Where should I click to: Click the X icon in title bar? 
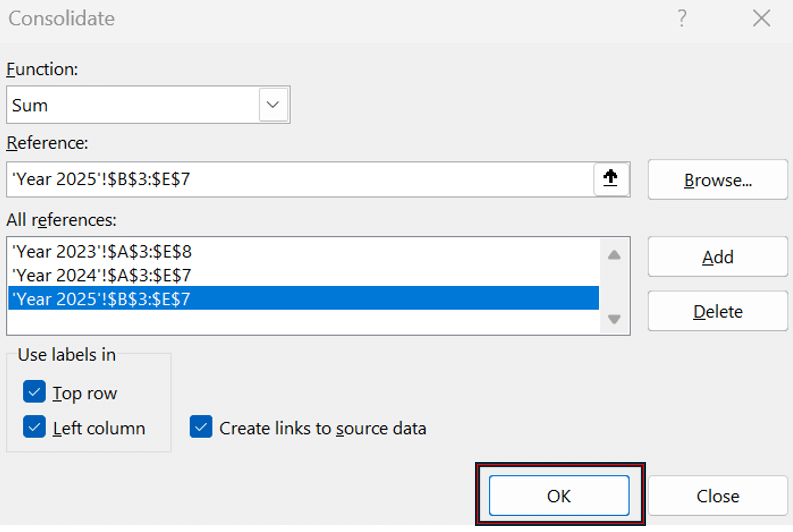tap(762, 18)
